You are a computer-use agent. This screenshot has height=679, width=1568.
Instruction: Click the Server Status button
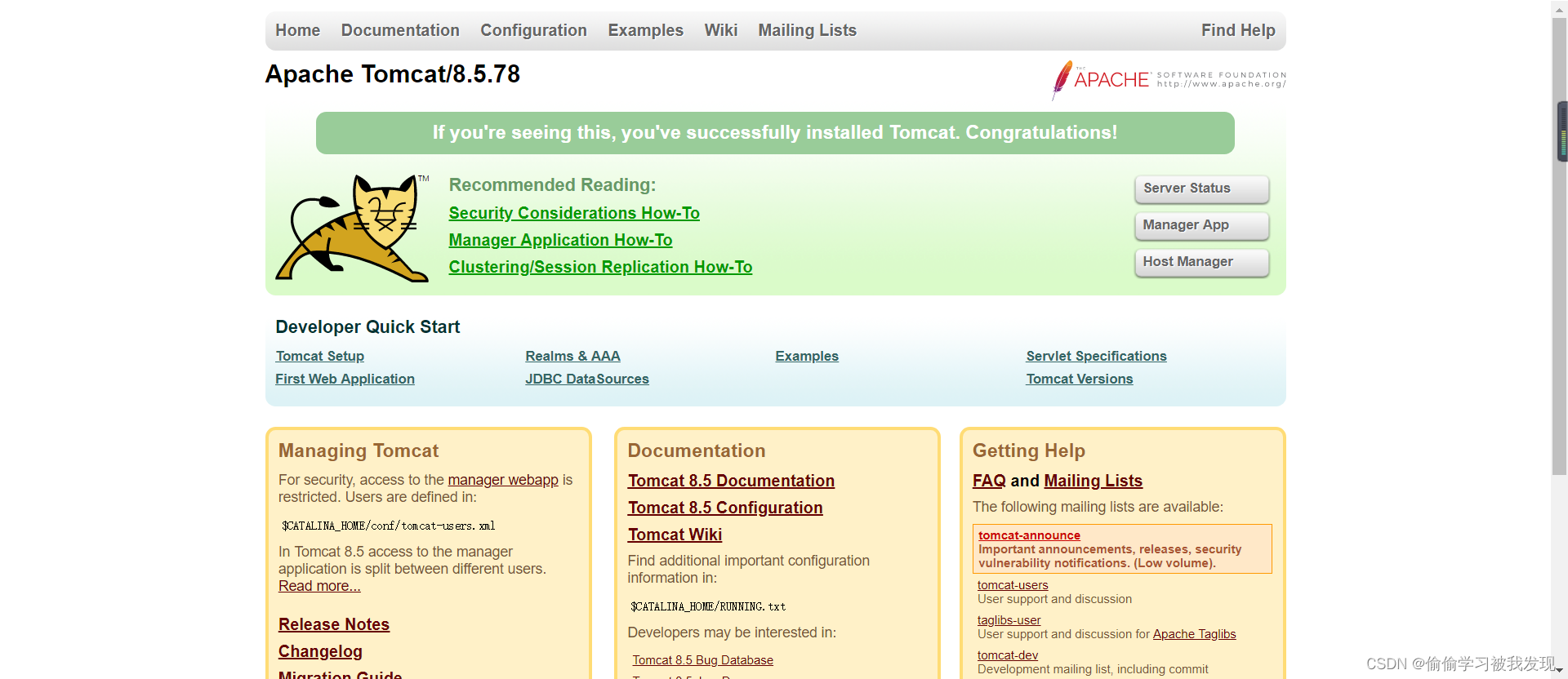click(x=1201, y=189)
